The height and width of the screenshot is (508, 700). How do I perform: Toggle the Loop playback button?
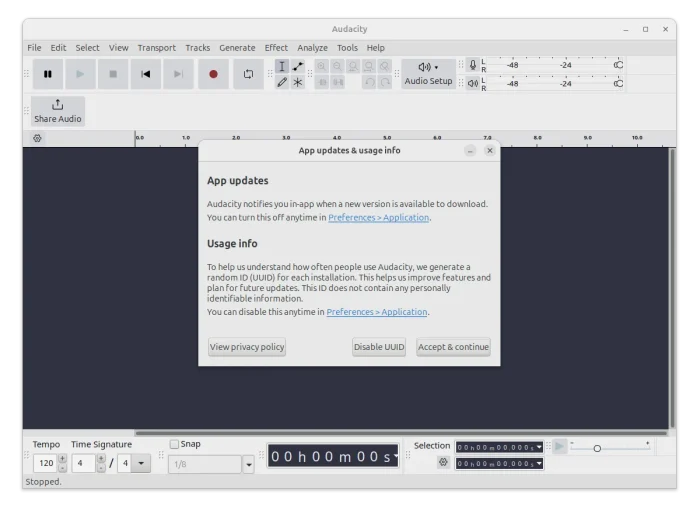[x=249, y=74]
